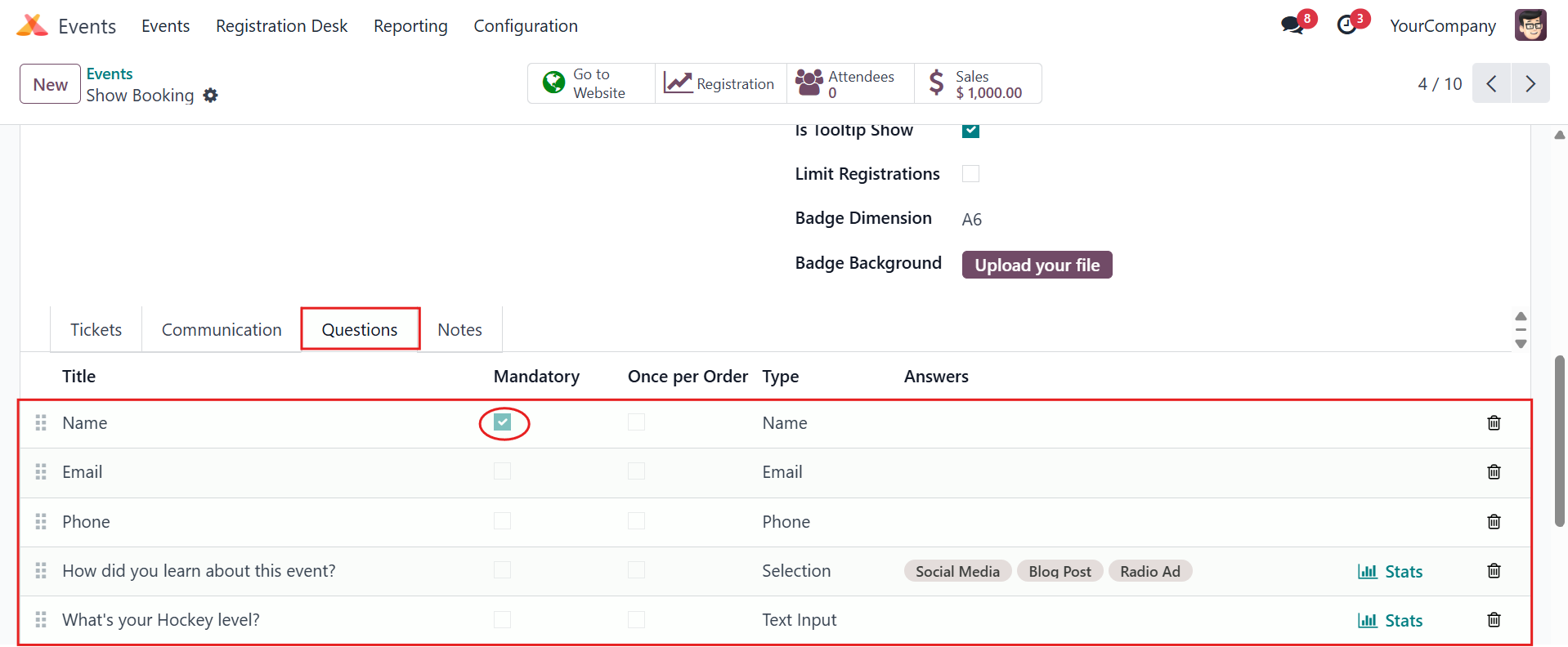Open the 'What's your Hockey level?' question

[x=161, y=620]
